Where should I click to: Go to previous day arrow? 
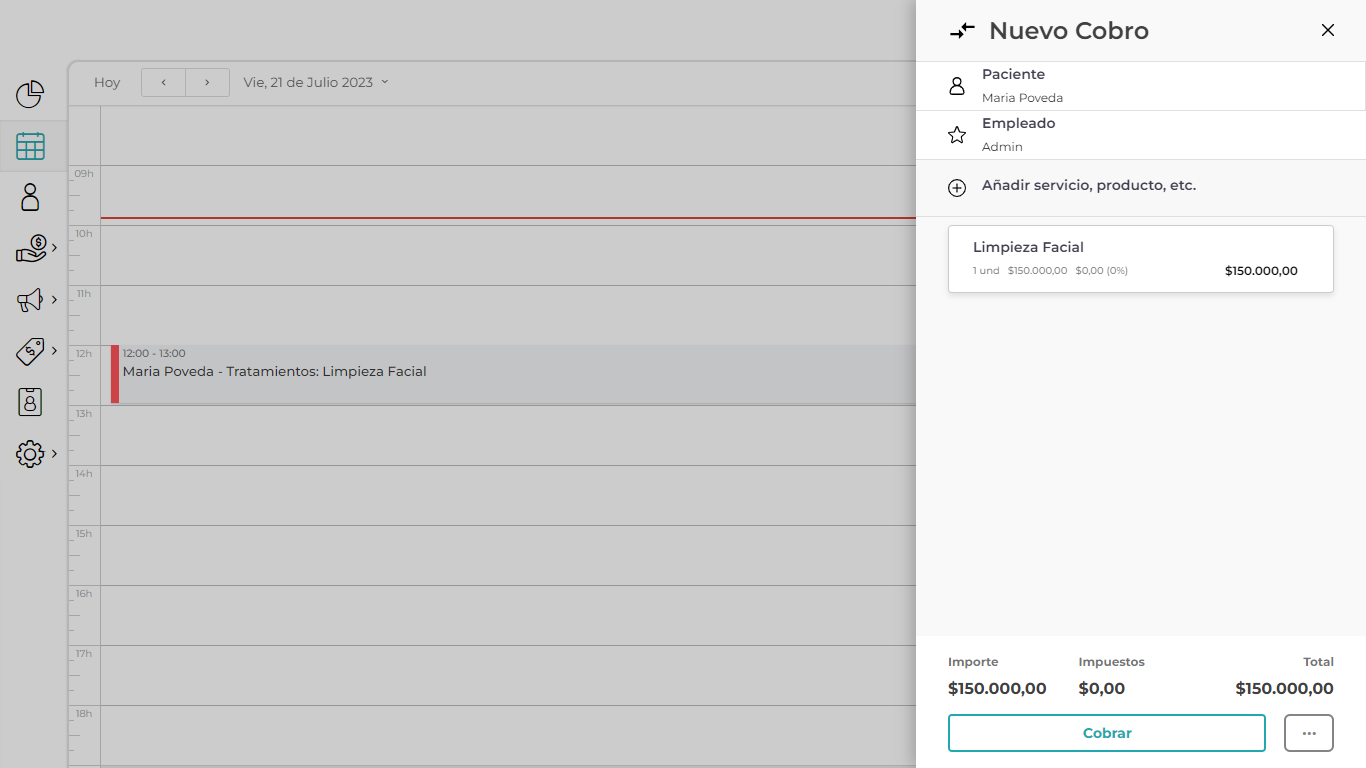point(163,82)
